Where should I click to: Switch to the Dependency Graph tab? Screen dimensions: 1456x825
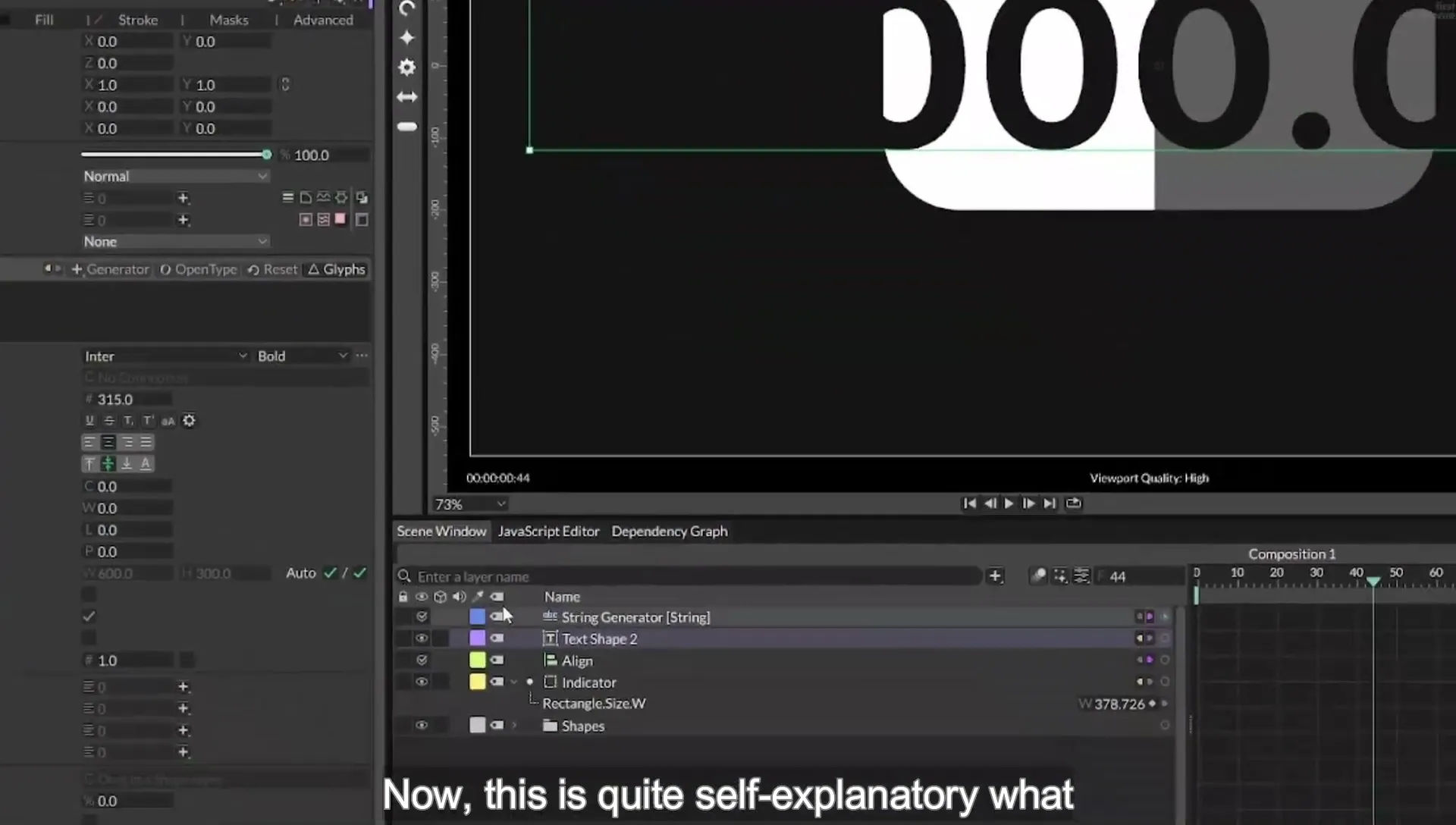tap(670, 532)
